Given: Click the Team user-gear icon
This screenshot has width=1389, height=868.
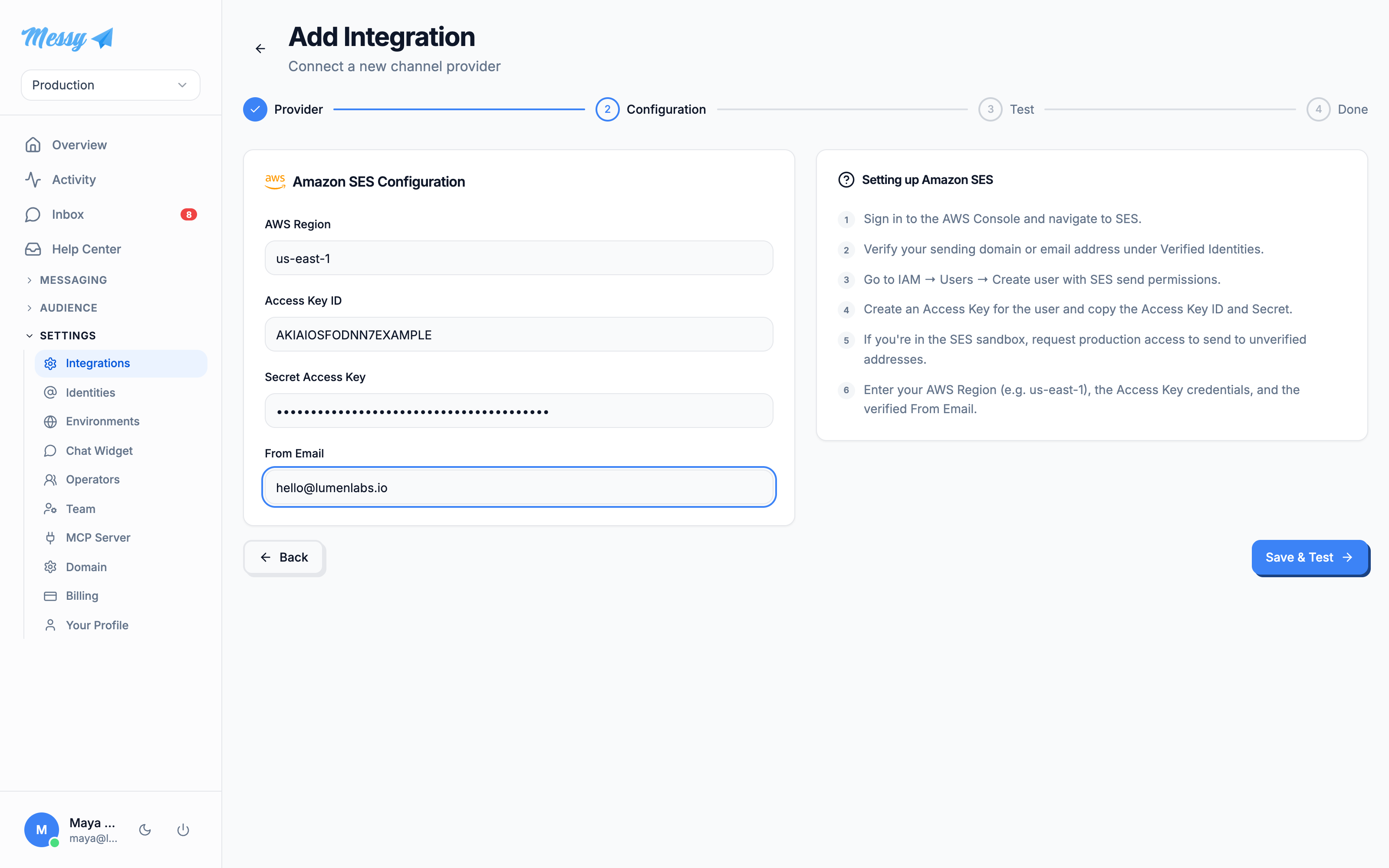Looking at the screenshot, I should (x=50, y=509).
